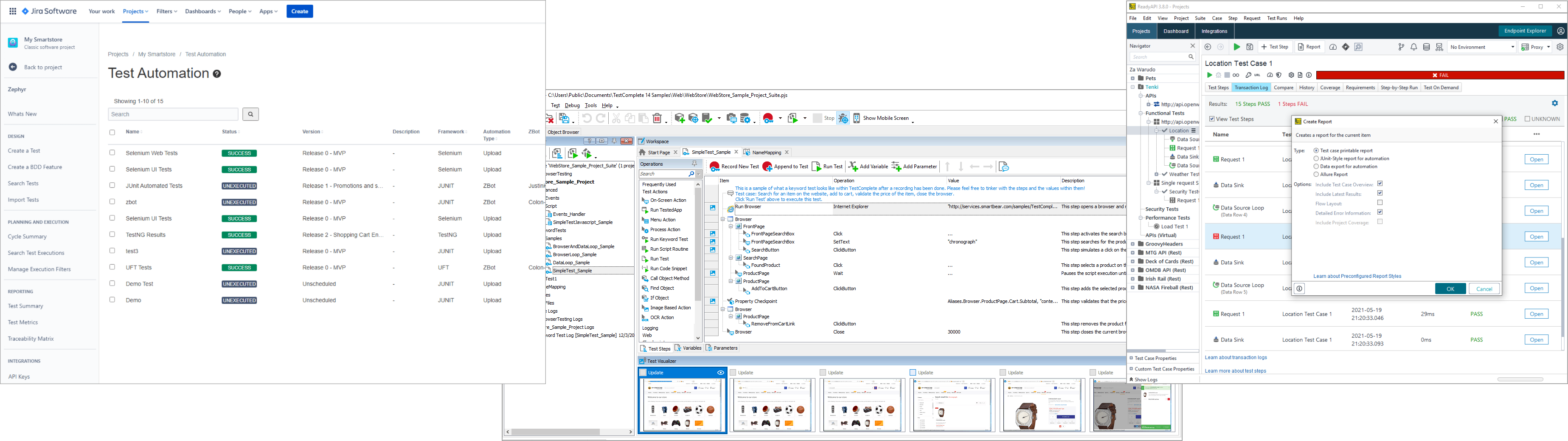Open Apps dropdown in Jira navigation
Screen dimensions: 1568x441
tap(268, 11)
